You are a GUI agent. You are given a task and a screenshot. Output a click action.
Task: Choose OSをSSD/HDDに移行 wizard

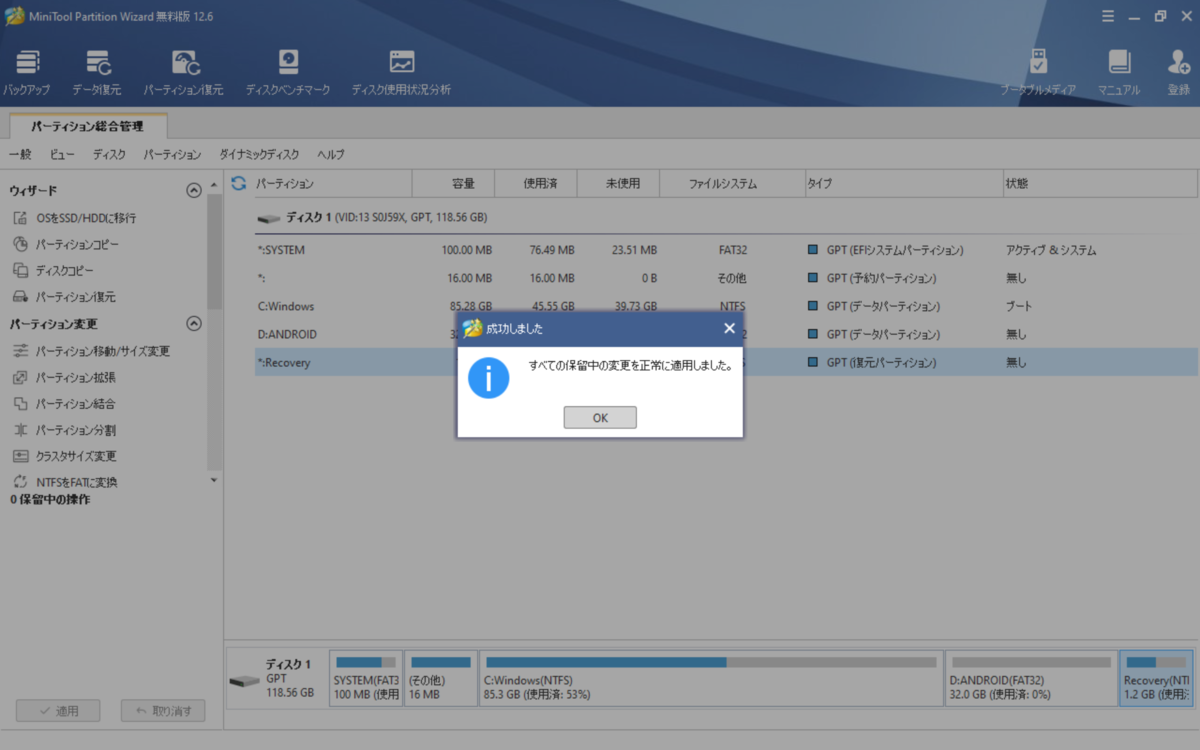click(76, 218)
